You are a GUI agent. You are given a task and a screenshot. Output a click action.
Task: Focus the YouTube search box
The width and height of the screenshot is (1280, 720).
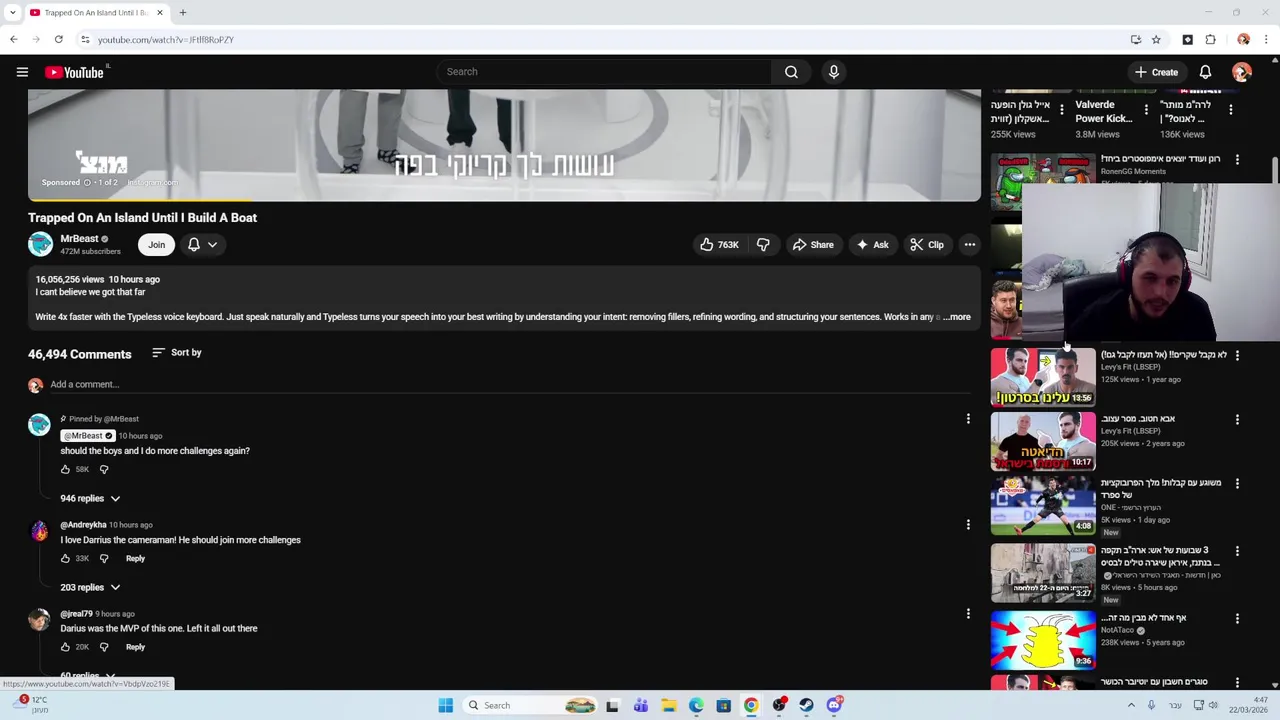(x=603, y=72)
